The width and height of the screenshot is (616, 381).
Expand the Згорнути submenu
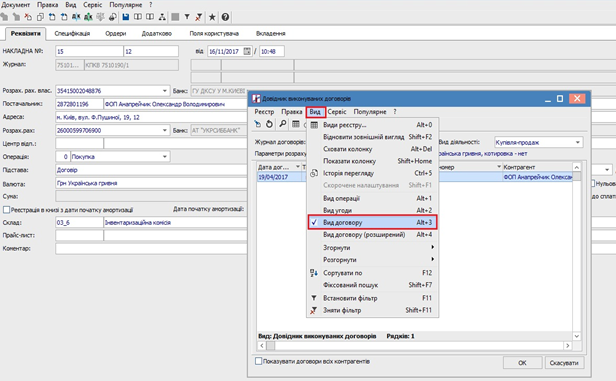(372, 247)
